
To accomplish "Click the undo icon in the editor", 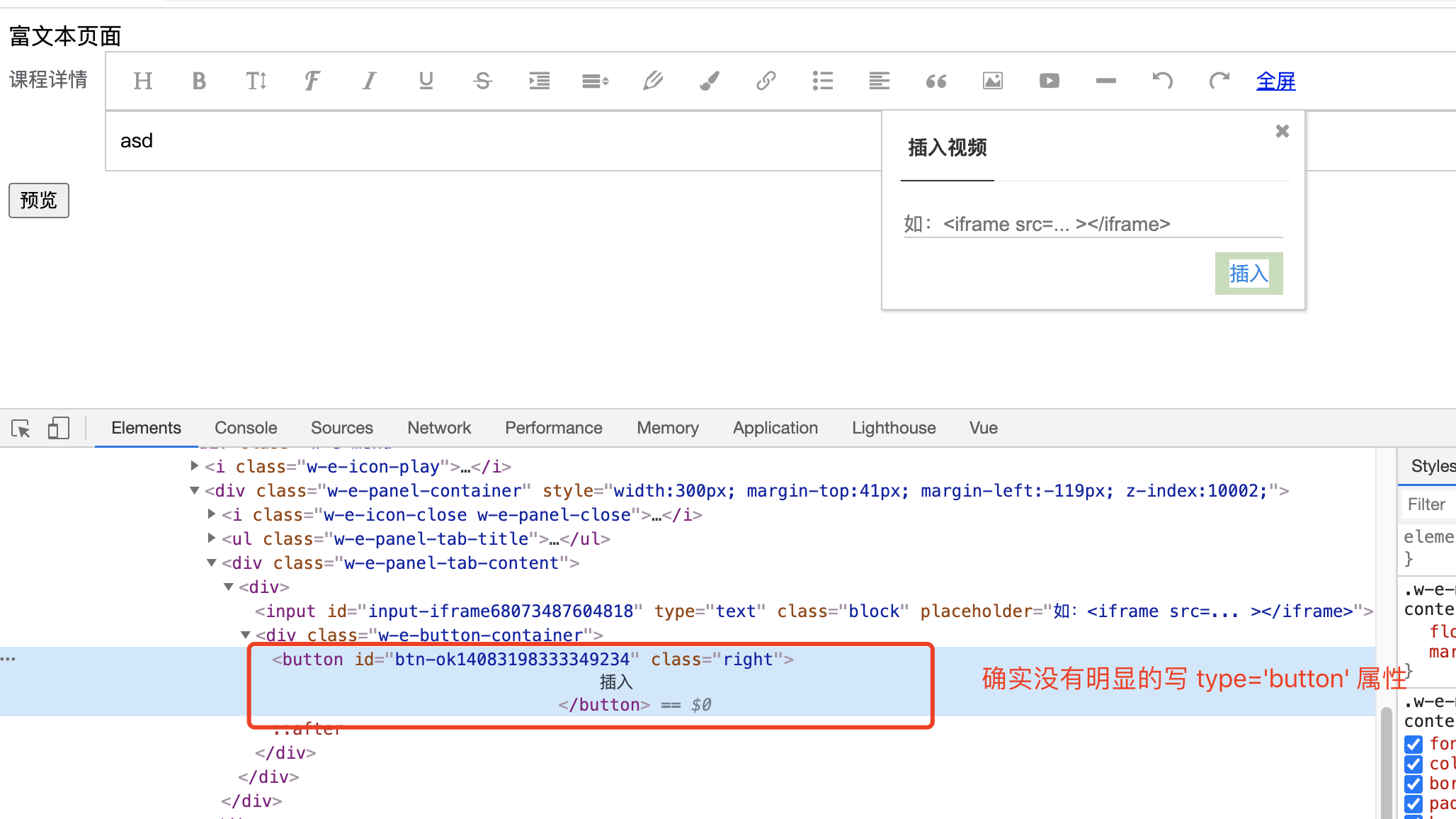I will 1162,81.
